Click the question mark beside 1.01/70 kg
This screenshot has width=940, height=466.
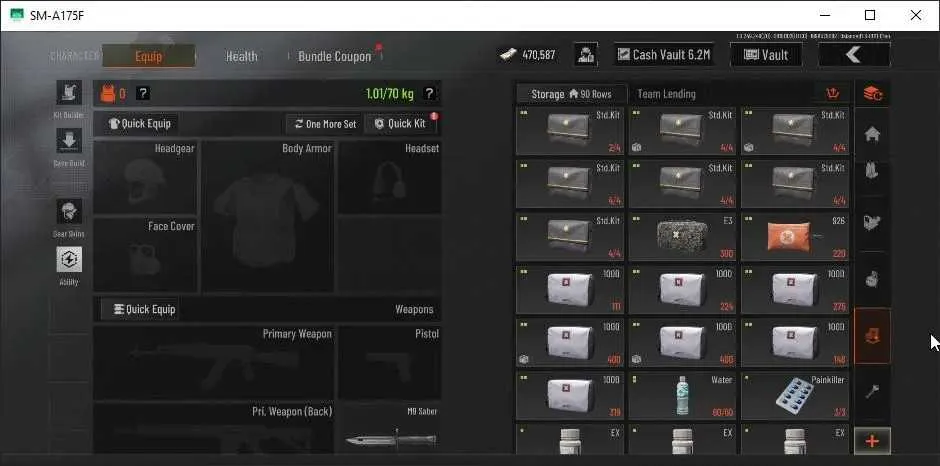coord(429,94)
